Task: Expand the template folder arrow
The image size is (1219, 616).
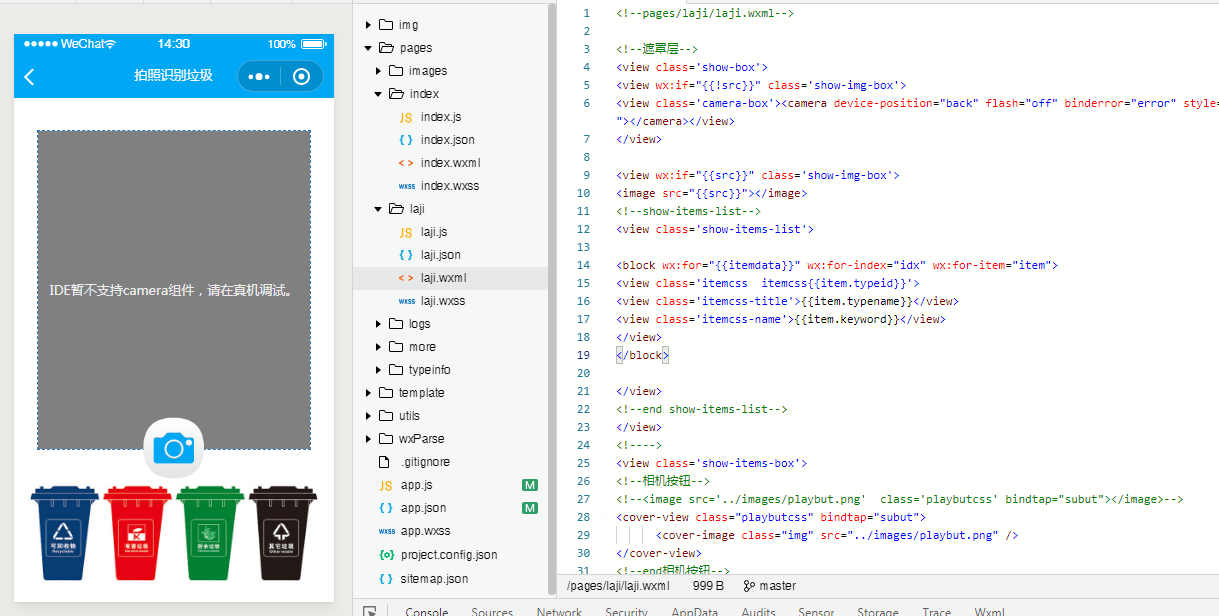Action: coord(369,393)
